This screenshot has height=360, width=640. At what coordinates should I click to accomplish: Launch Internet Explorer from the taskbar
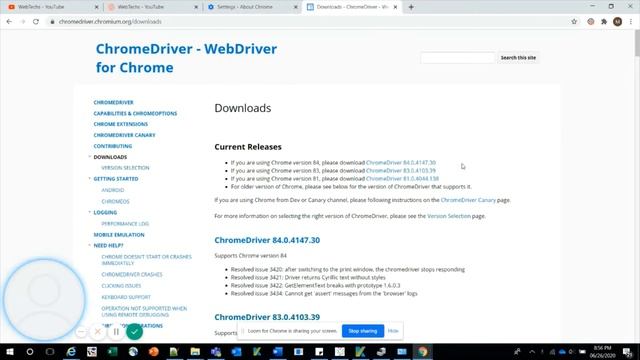click(71, 352)
